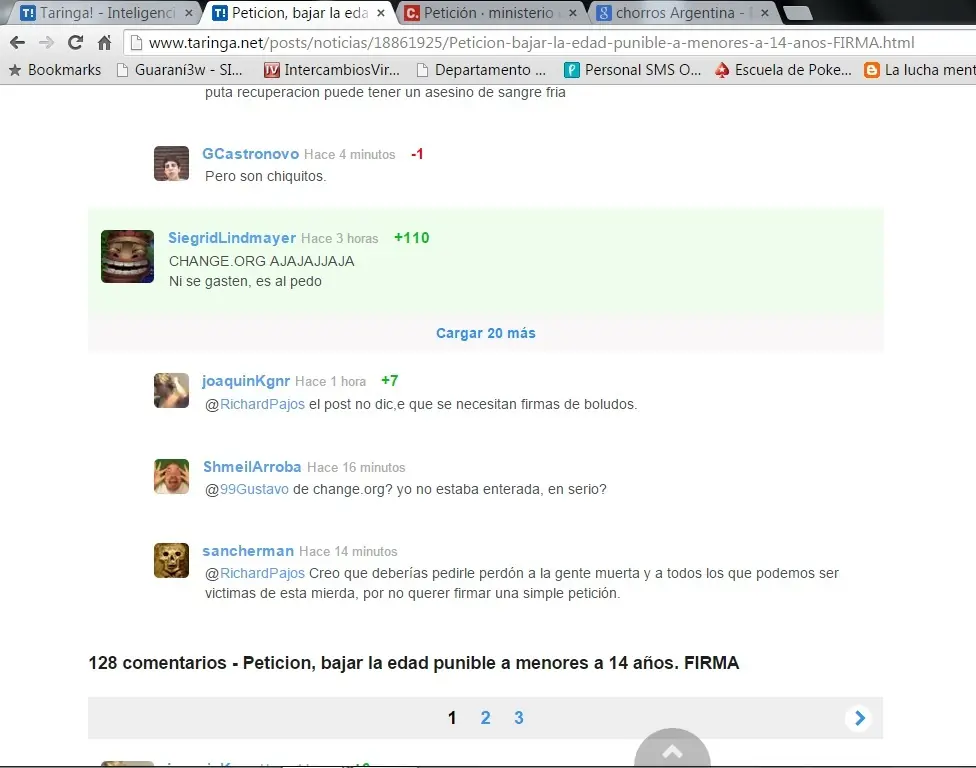Click ShmeilArroba's avatar picture
Screen dimensions: 976x768
coord(171,477)
